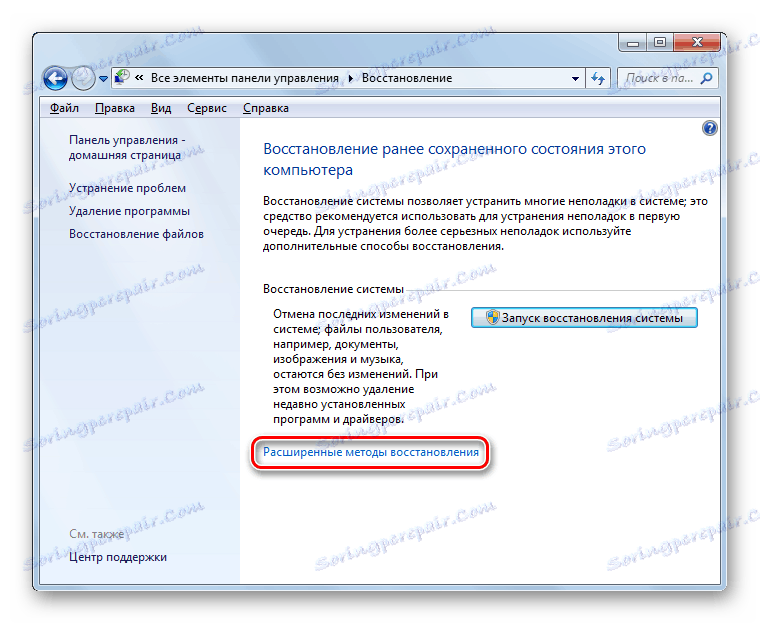Open Устранение проблем link
The height and width of the screenshot is (624, 760).
(x=127, y=188)
